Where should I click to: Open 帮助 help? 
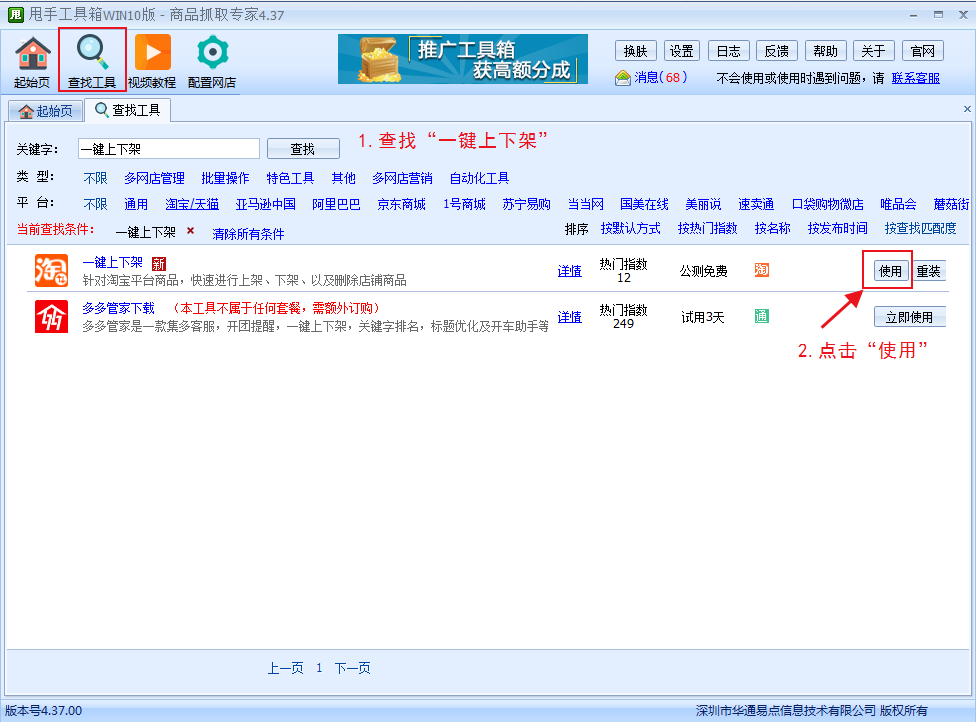click(825, 51)
